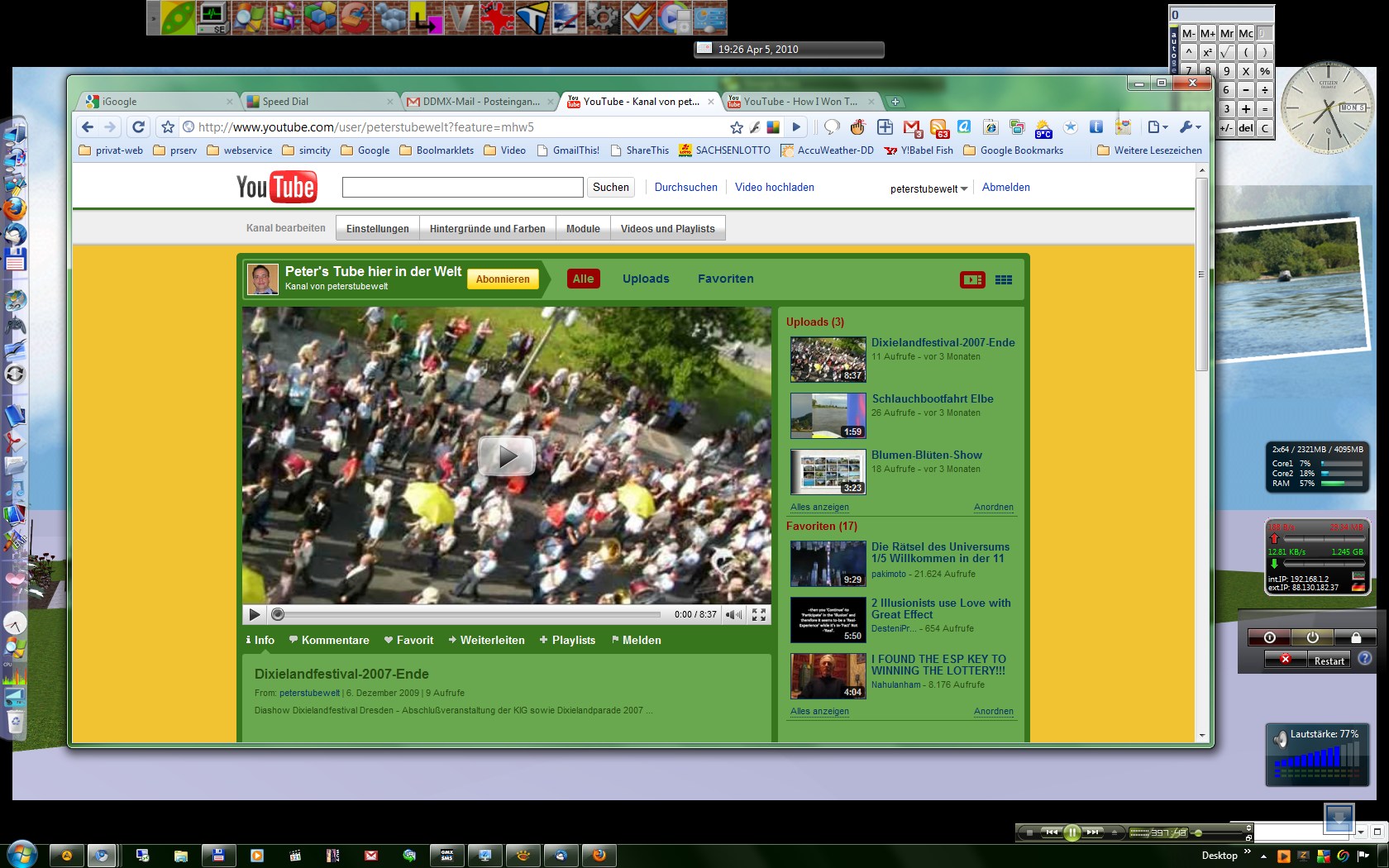Open the RSS feed extension icon
Image resolution: width=1389 pixels, height=868 pixels.
(938, 127)
